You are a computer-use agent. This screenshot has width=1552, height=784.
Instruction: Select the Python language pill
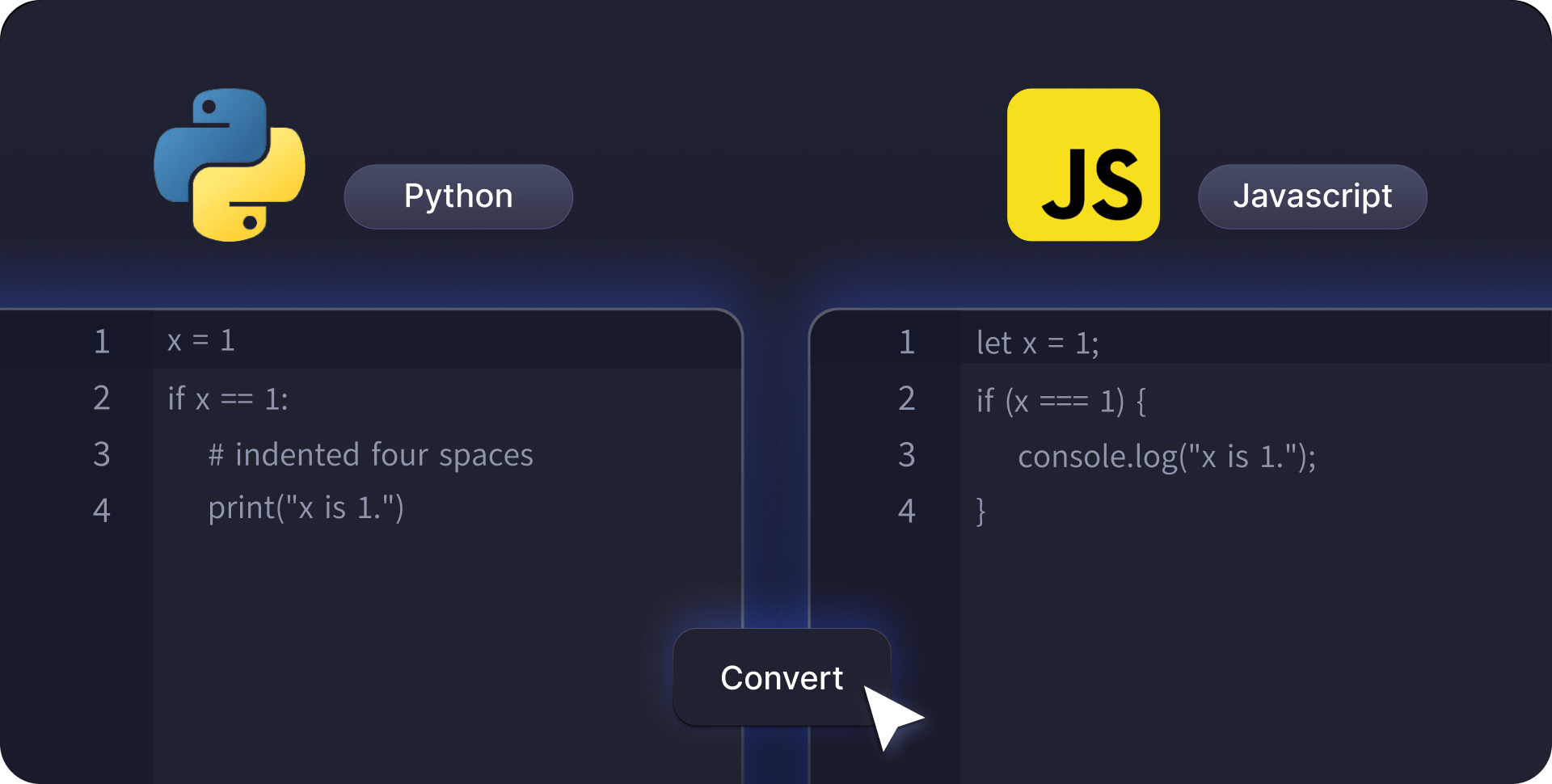[x=458, y=196]
